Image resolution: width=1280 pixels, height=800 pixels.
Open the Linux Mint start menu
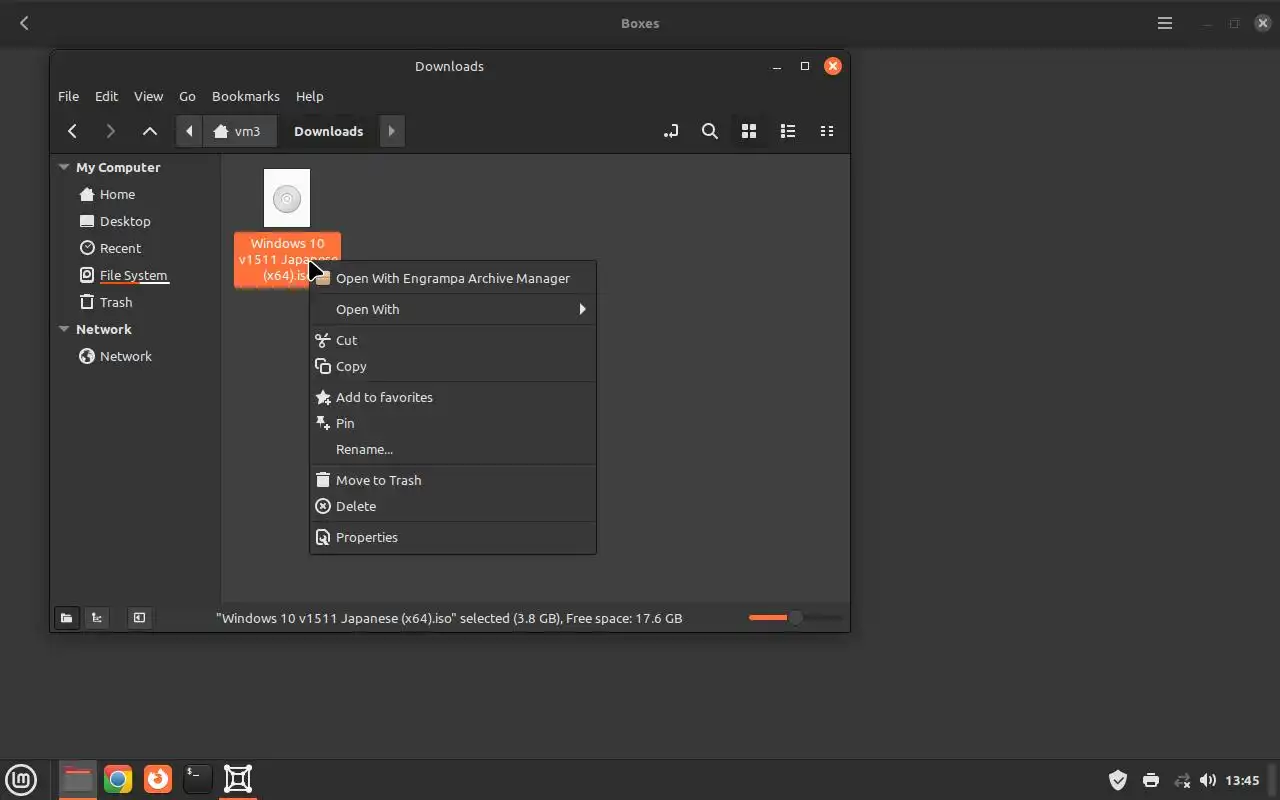(21, 779)
